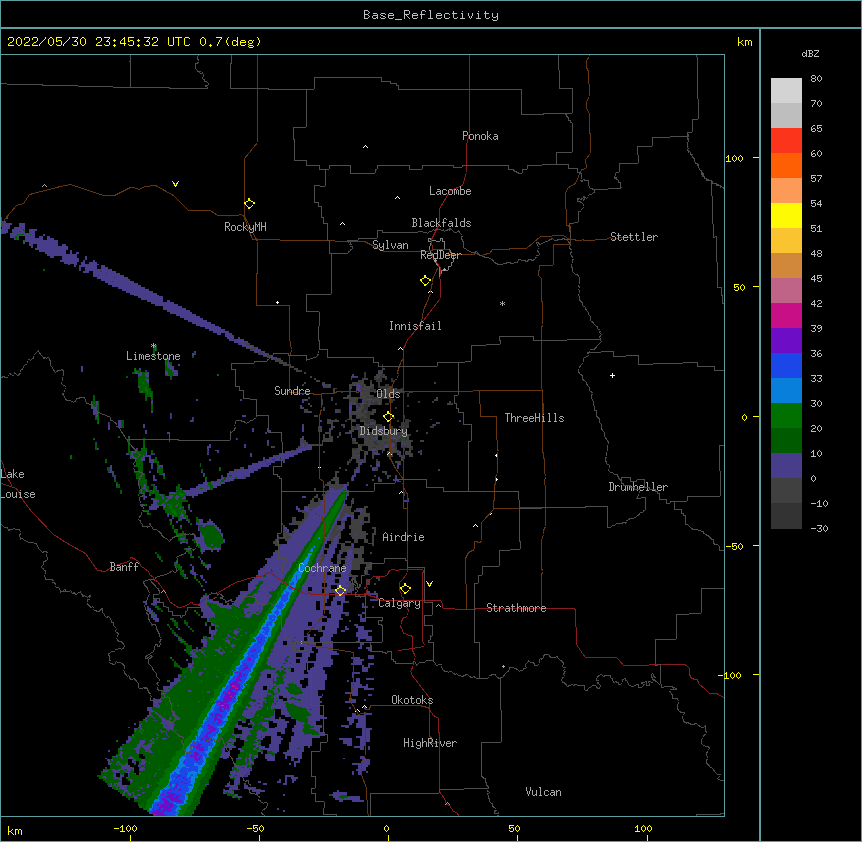Click the yellow diamond marker above RockyMH

click(249, 204)
